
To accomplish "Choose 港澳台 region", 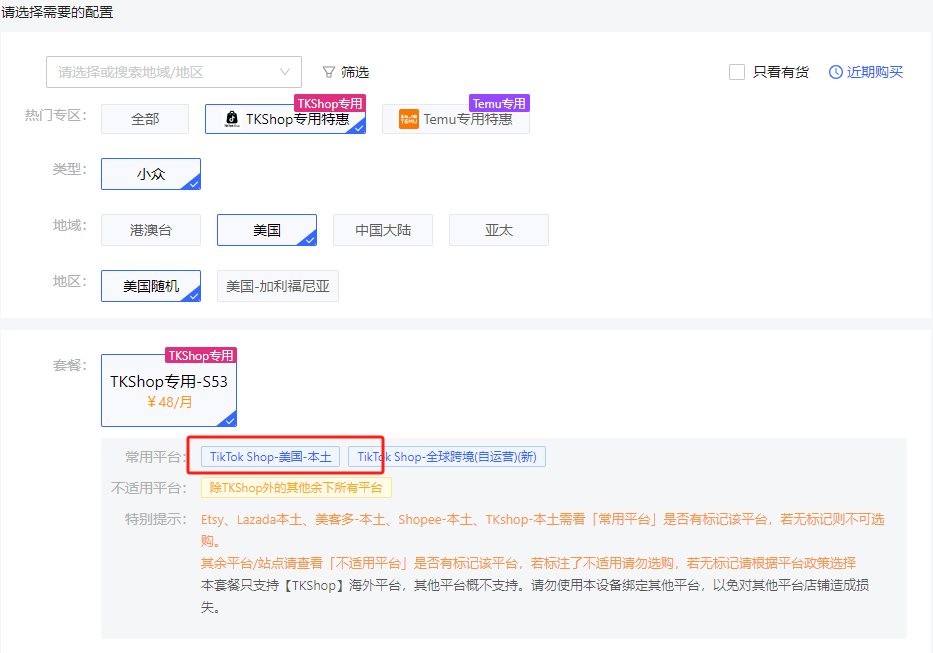I will (x=151, y=230).
